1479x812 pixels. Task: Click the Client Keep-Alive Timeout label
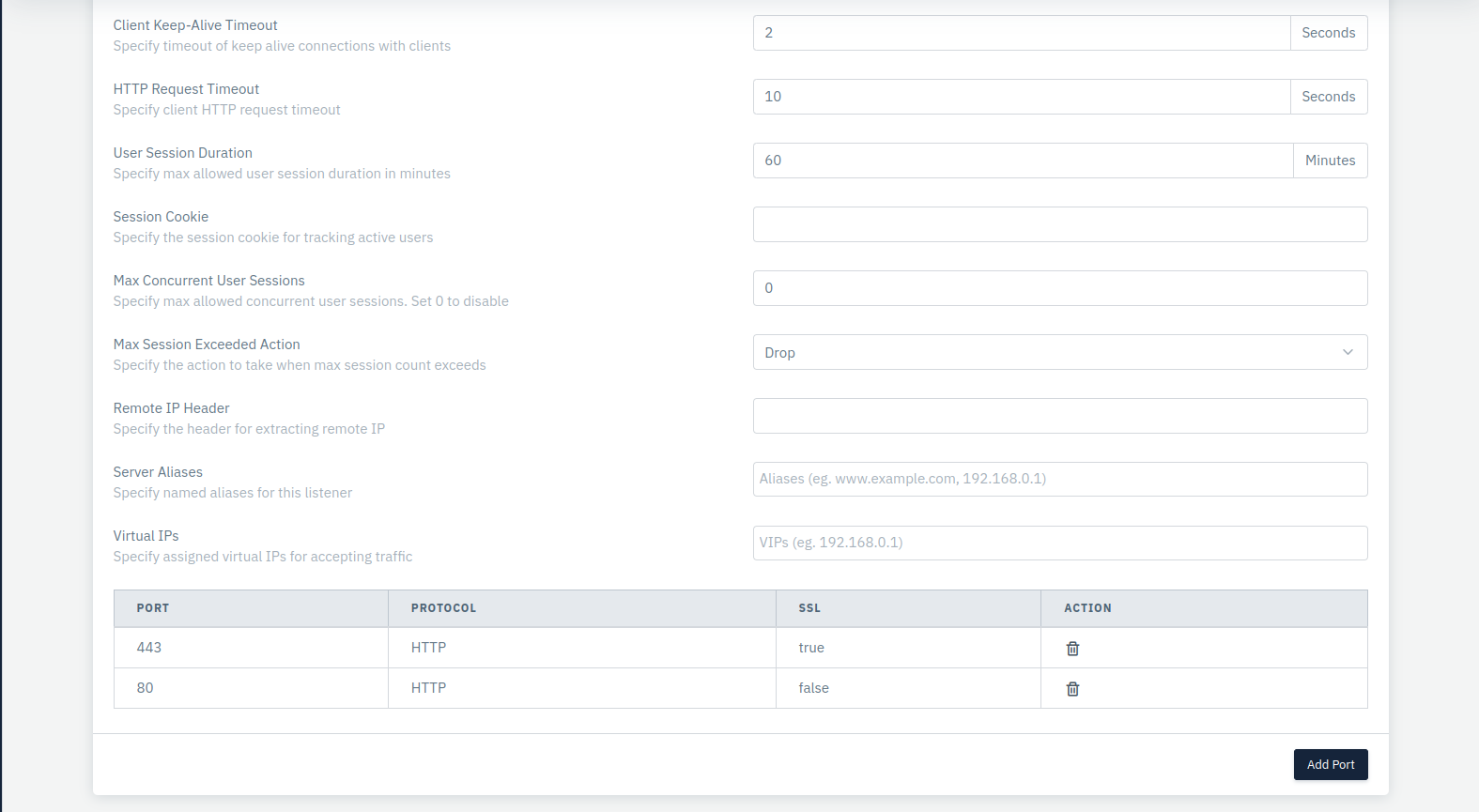click(195, 25)
